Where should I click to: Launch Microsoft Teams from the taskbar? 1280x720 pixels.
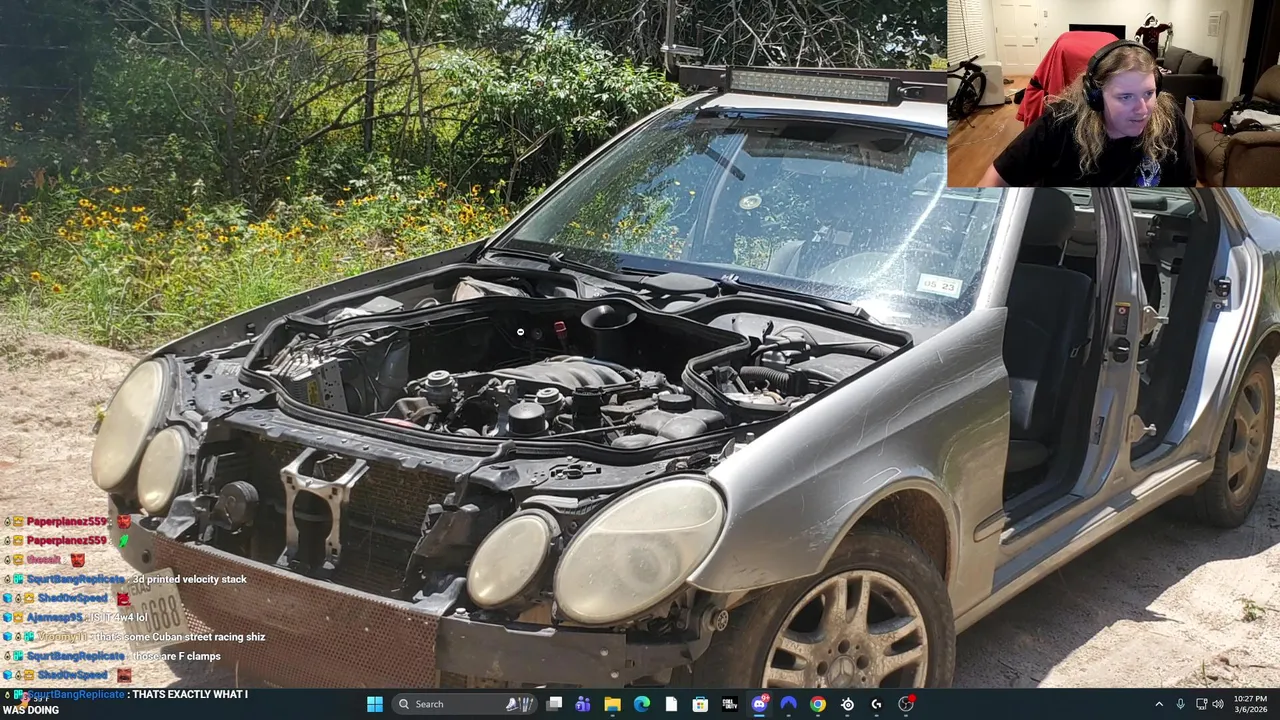583,704
